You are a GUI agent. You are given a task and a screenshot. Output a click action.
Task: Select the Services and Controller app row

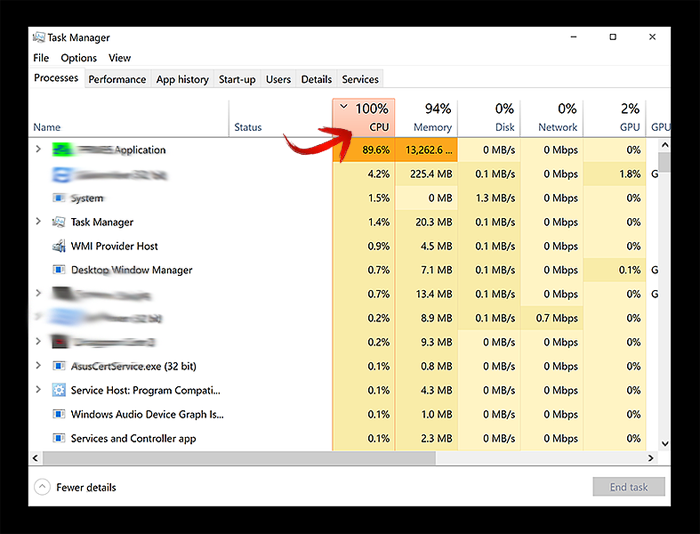coord(343,438)
